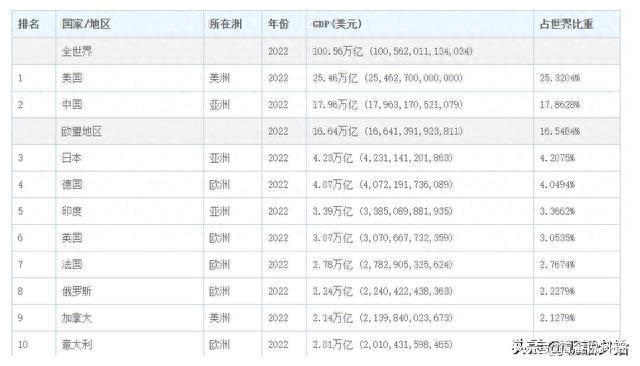This screenshot has width=640, height=366.
Task: Select the 日本 country cell
Action: click(x=71, y=158)
